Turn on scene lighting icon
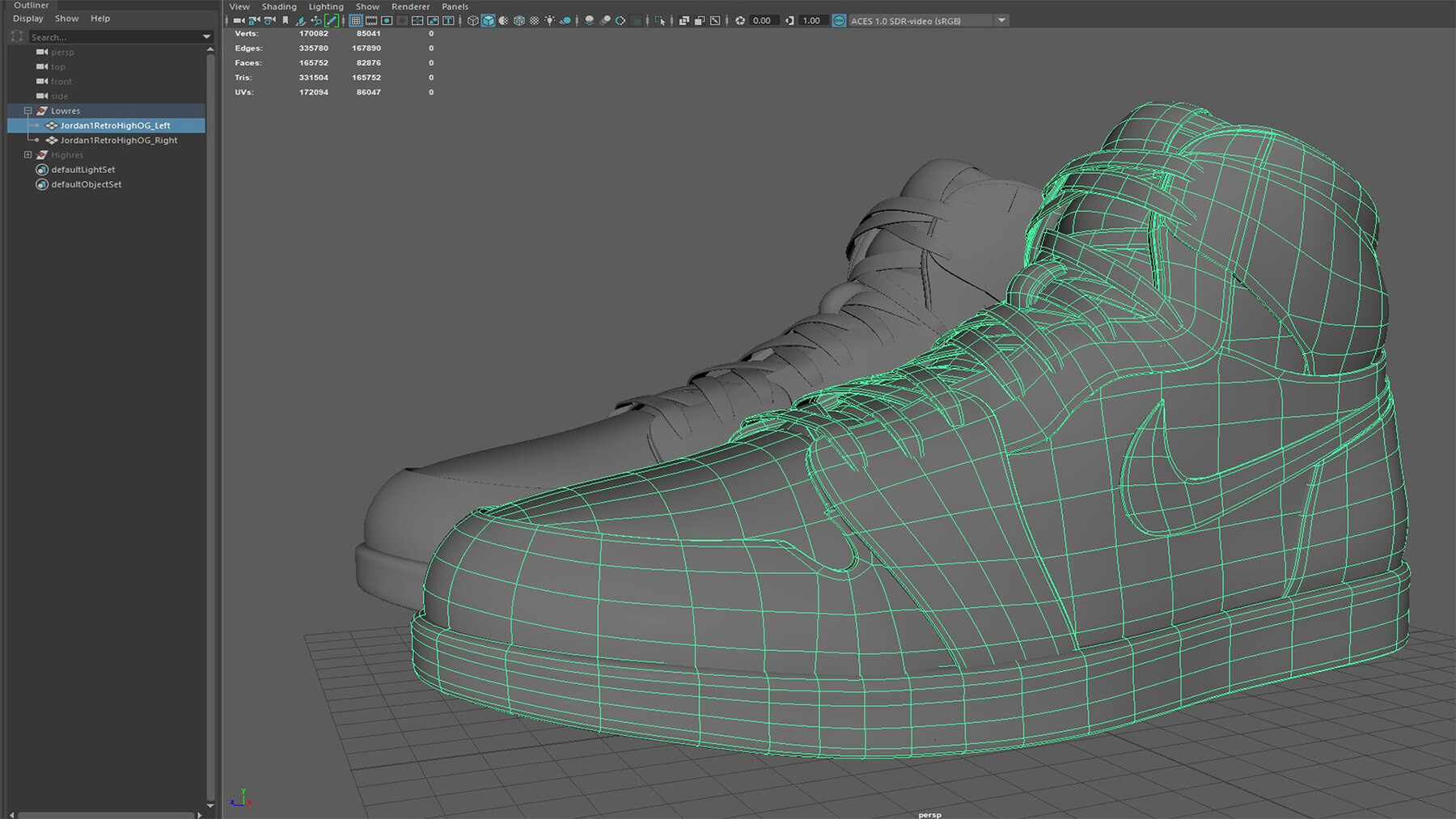The width and height of the screenshot is (1456, 819). coord(549,20)
